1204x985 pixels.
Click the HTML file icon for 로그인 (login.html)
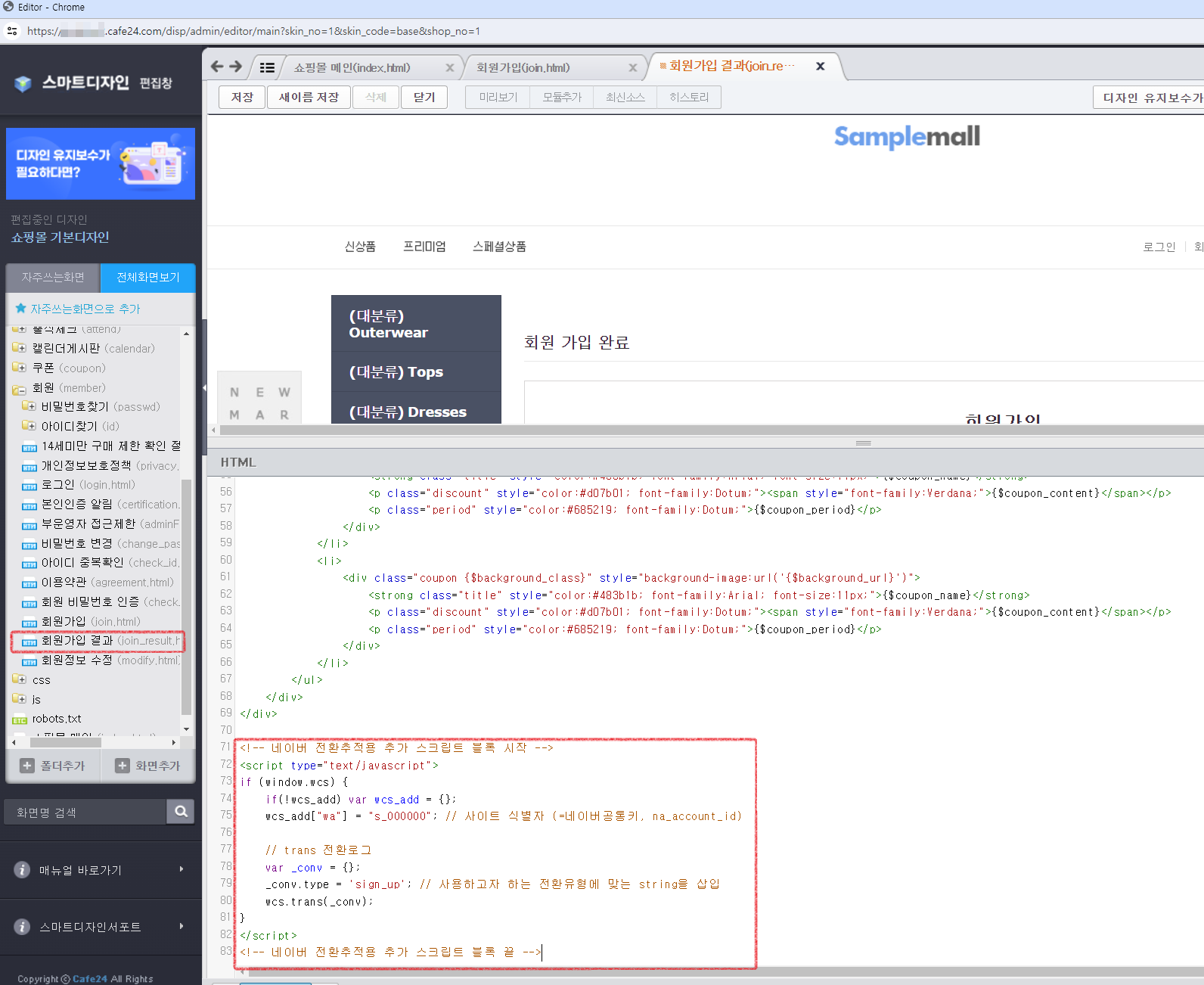tap(29, 486)
